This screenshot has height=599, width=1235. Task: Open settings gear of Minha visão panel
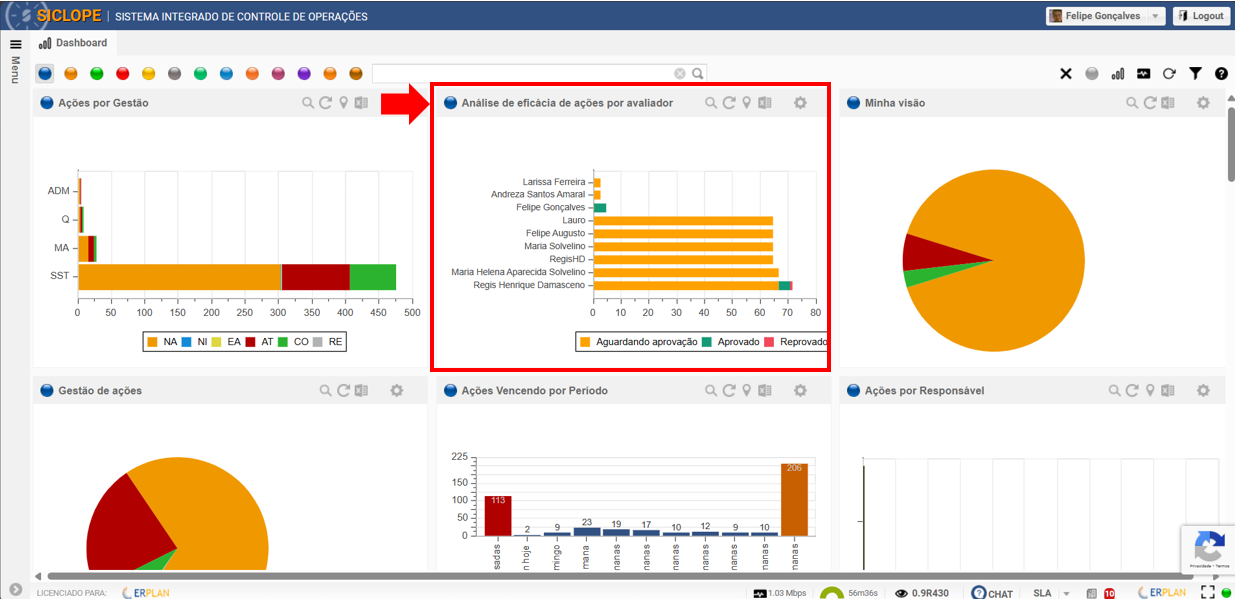[1203, 103]
